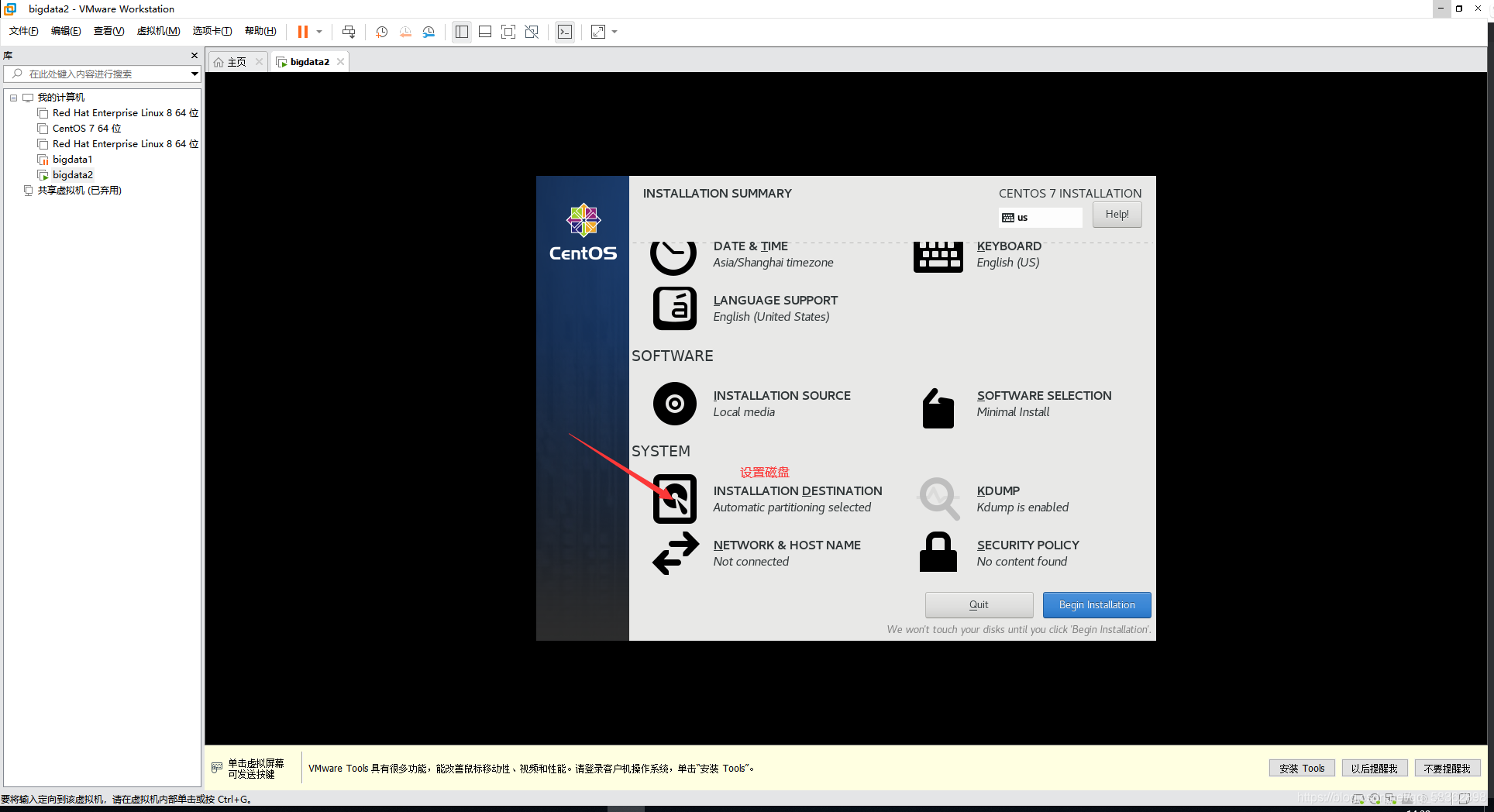Open the library search dropdown arrow

click(194, 74)
